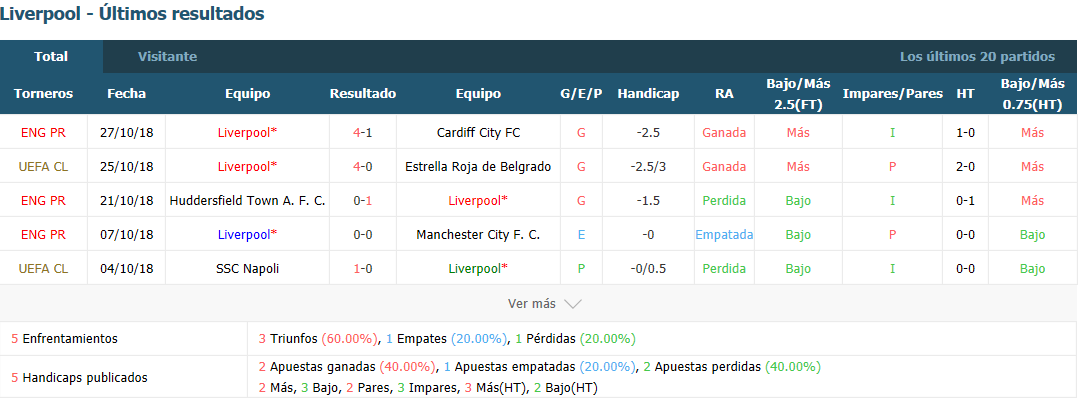
Task: Open the Los últimos 20 partidos selector
Action: pyautogui.click(x=977, y=56)
